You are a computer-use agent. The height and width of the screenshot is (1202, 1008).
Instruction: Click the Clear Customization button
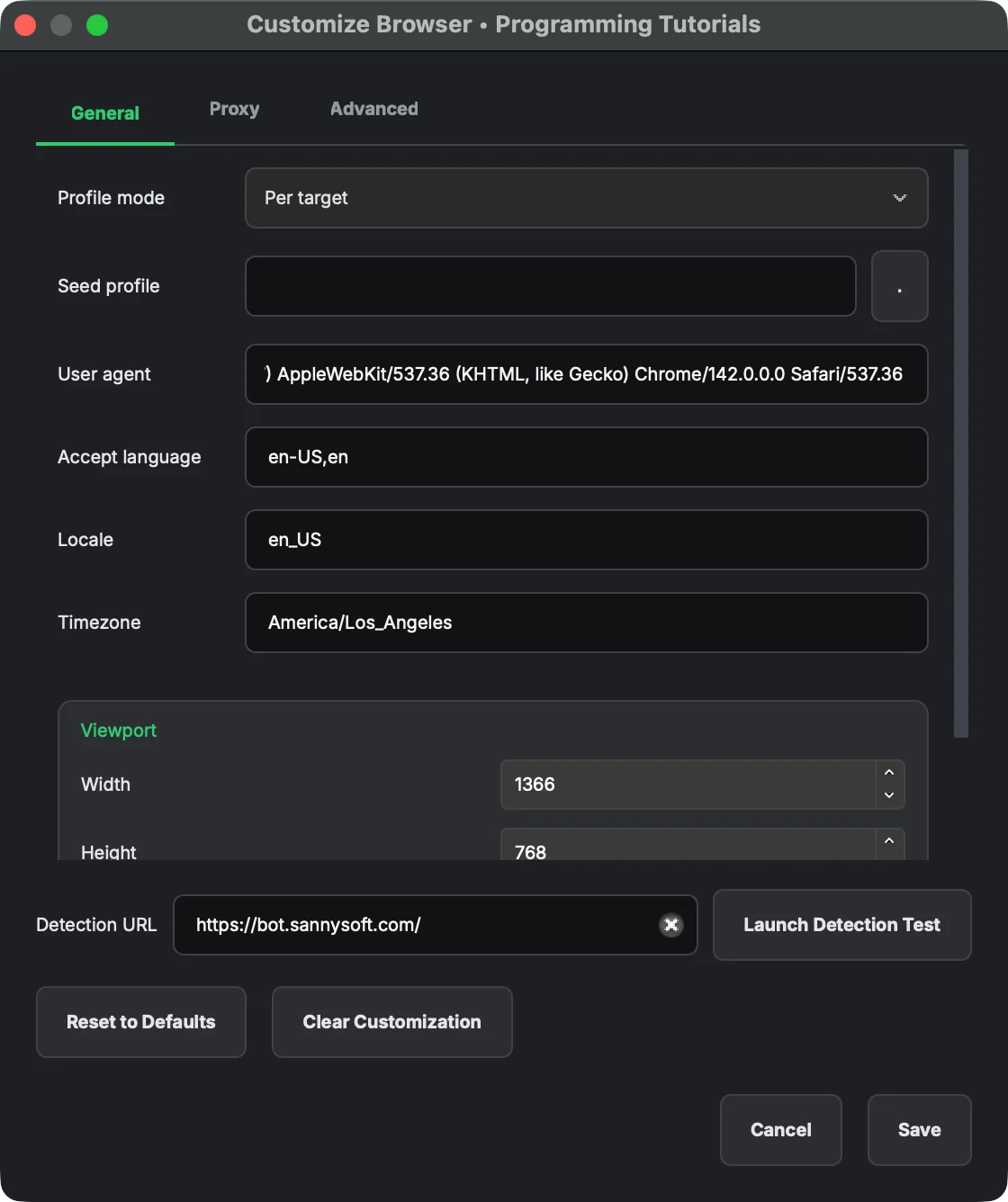(x=391, y=1022)
